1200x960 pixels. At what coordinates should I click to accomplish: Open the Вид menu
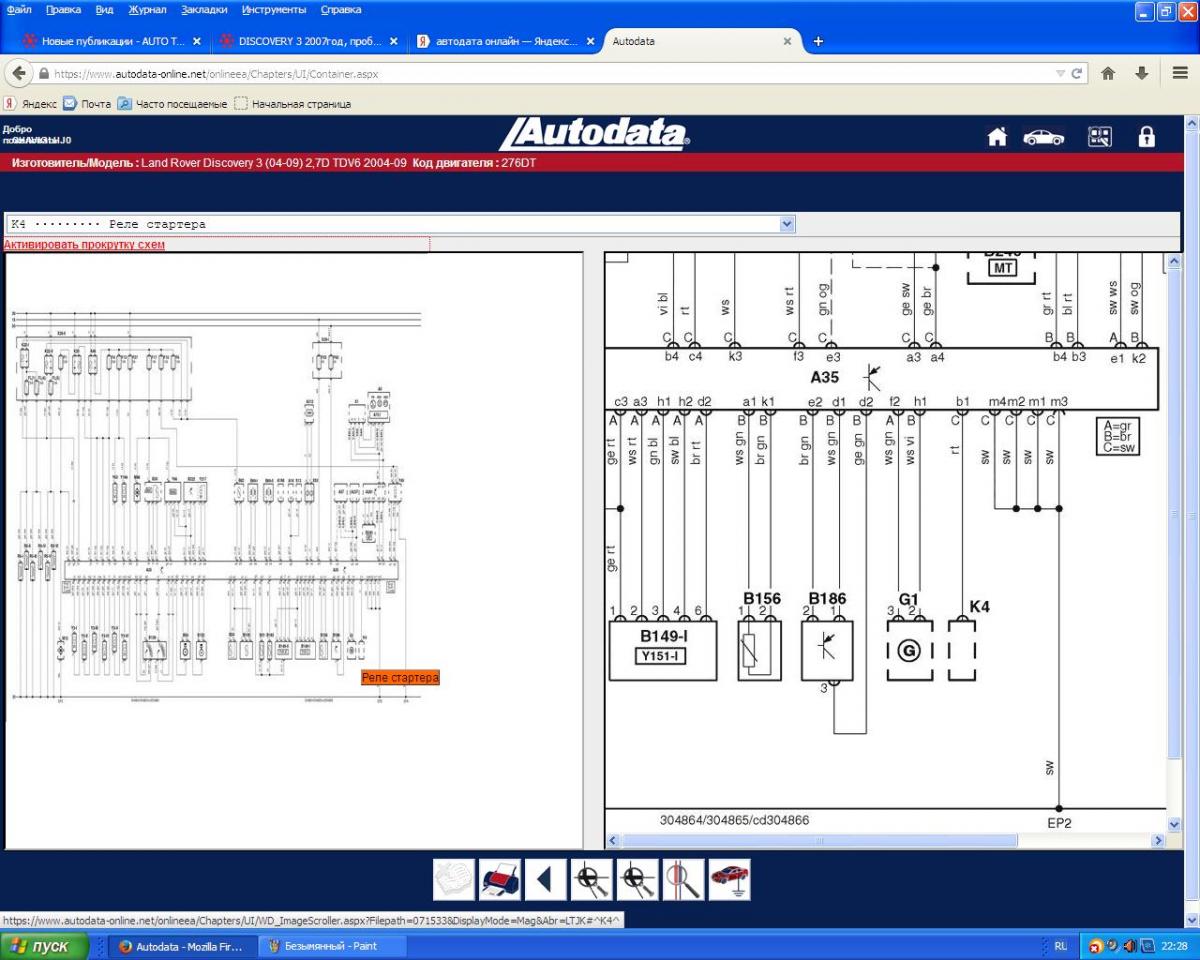point(104,10)
